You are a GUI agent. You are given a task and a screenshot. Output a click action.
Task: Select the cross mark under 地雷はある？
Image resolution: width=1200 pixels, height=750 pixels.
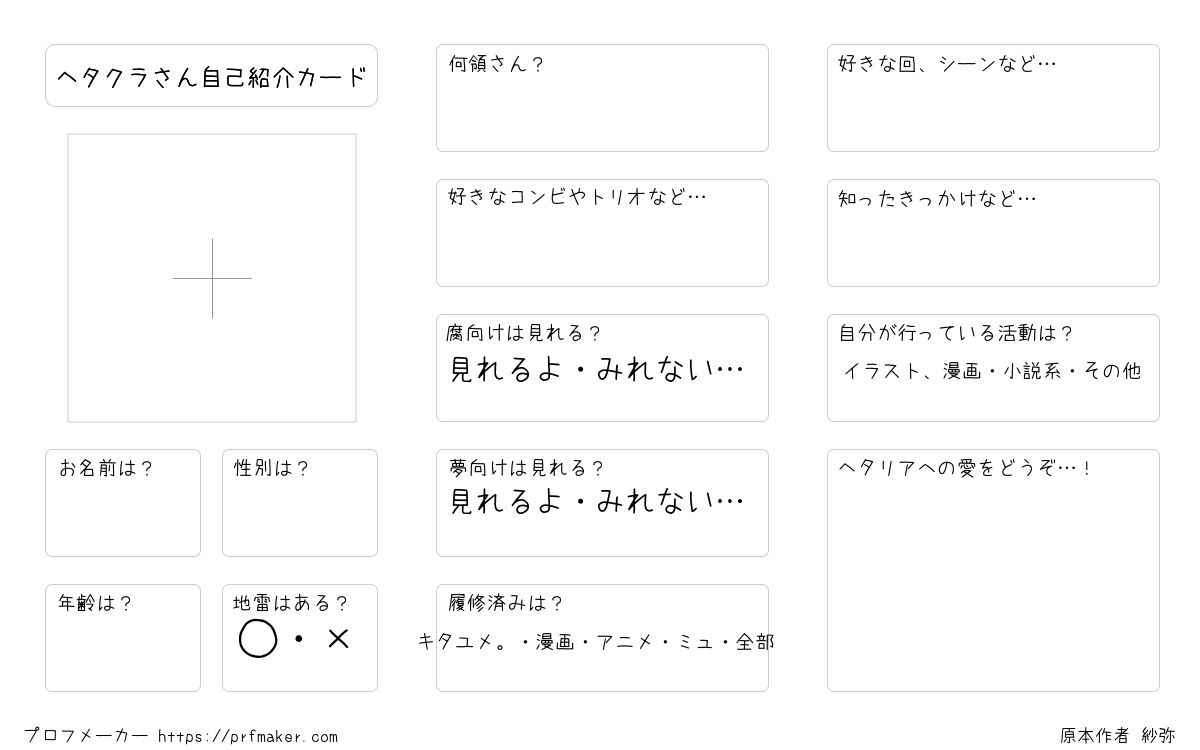[338, 638]
